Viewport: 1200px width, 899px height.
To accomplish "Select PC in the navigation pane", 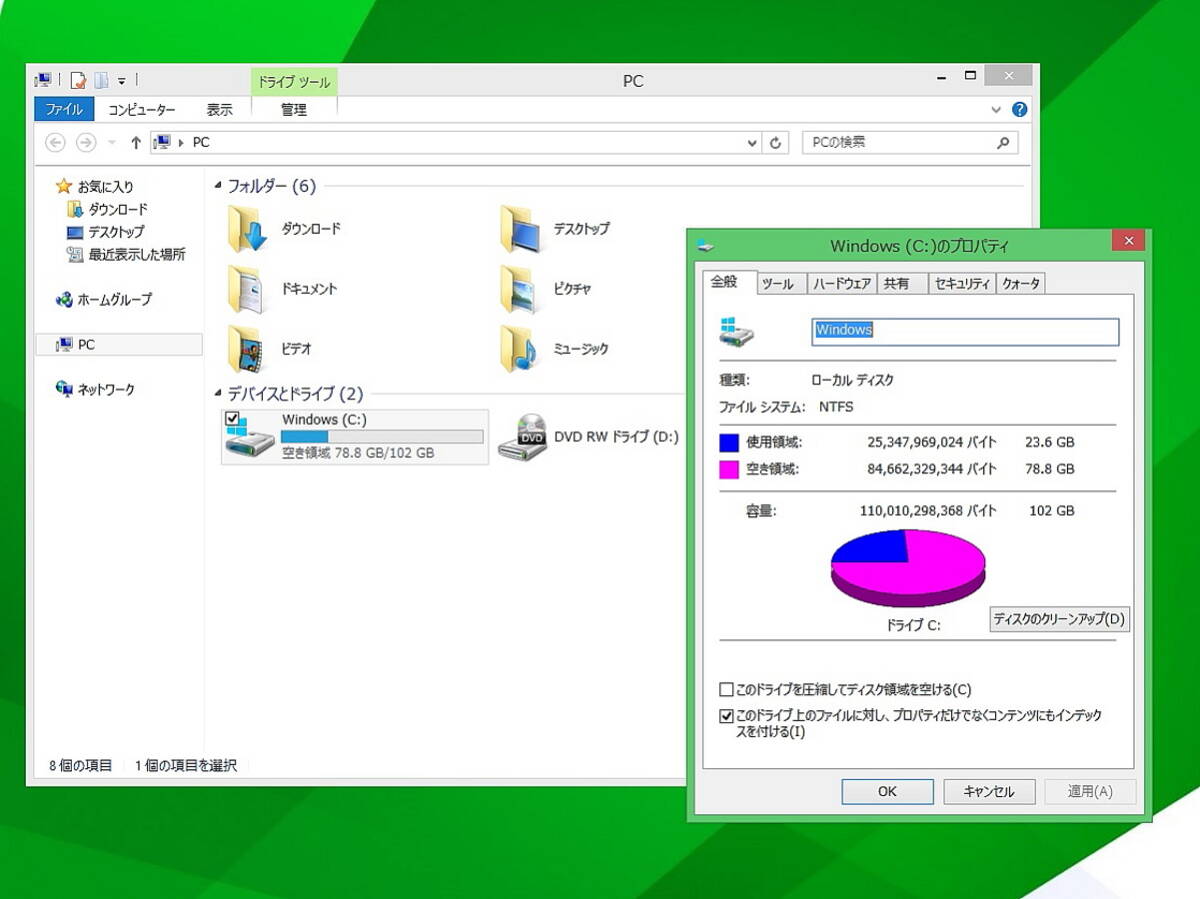I will (x=118, y=345).
